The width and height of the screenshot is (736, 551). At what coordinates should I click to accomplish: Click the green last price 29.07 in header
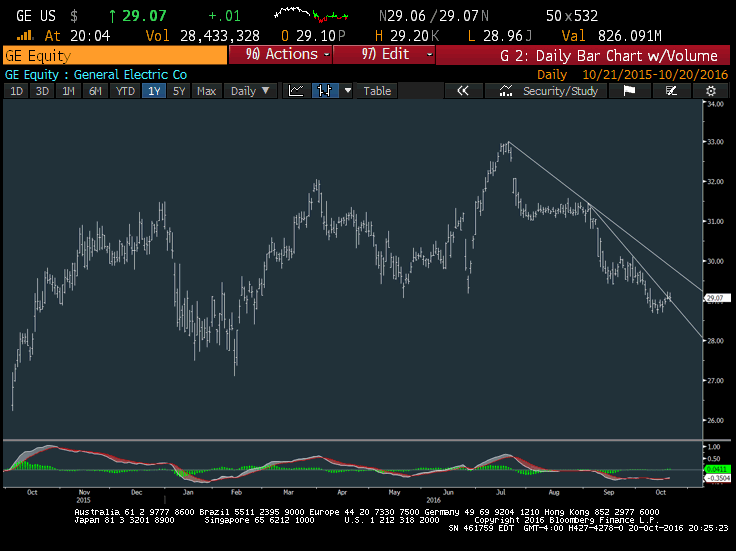pyautogui.click(x=144, y=16)
